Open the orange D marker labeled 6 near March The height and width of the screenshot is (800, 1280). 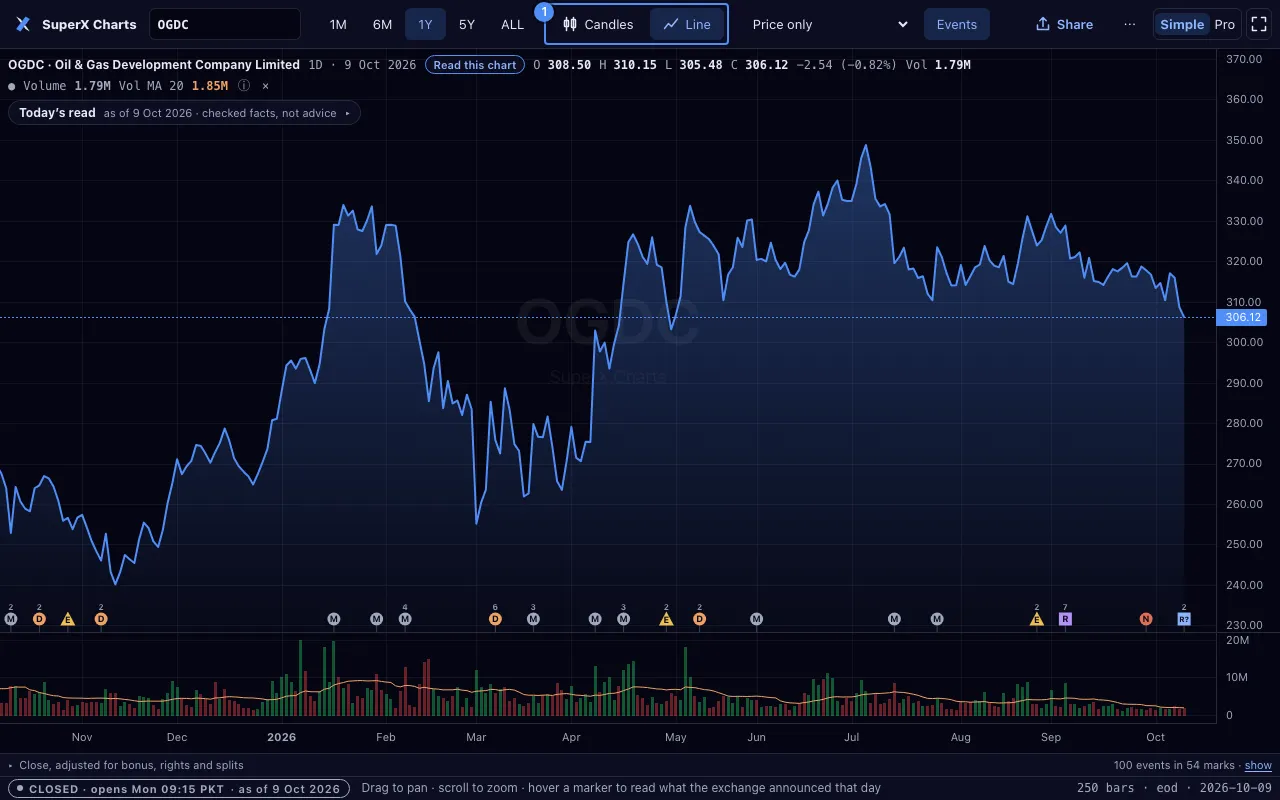[x=495, y=619]
